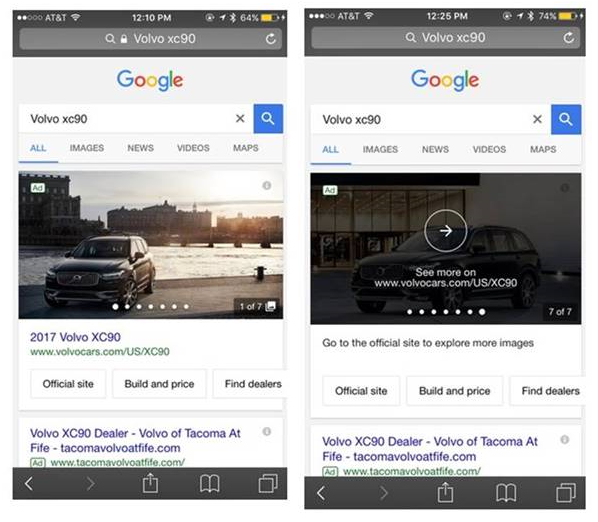Clear the search text with X in right phone
This screenshot has width=598, height=522.
[x=537, y=119]
